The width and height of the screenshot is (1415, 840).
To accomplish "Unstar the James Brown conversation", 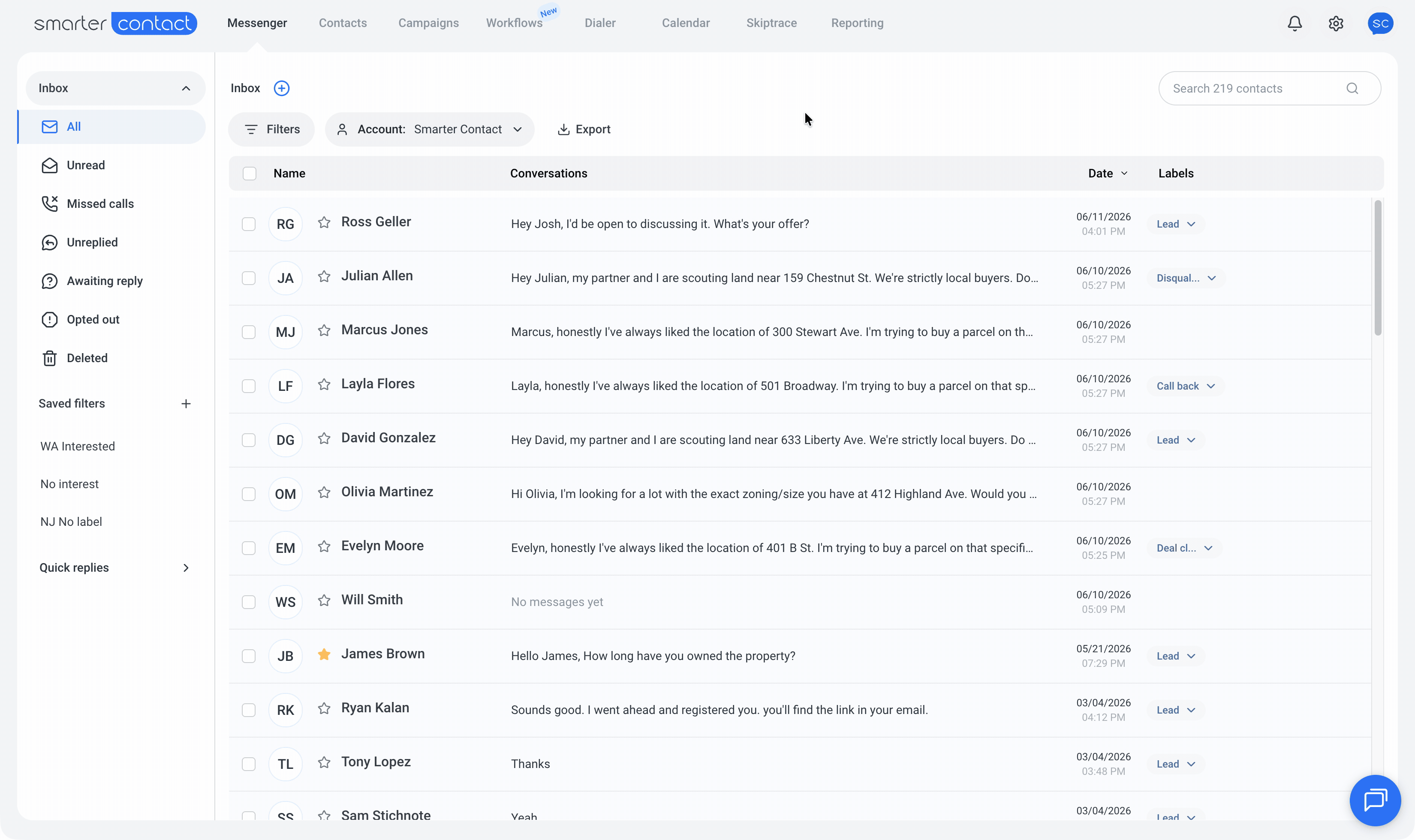I will [324, 654].
